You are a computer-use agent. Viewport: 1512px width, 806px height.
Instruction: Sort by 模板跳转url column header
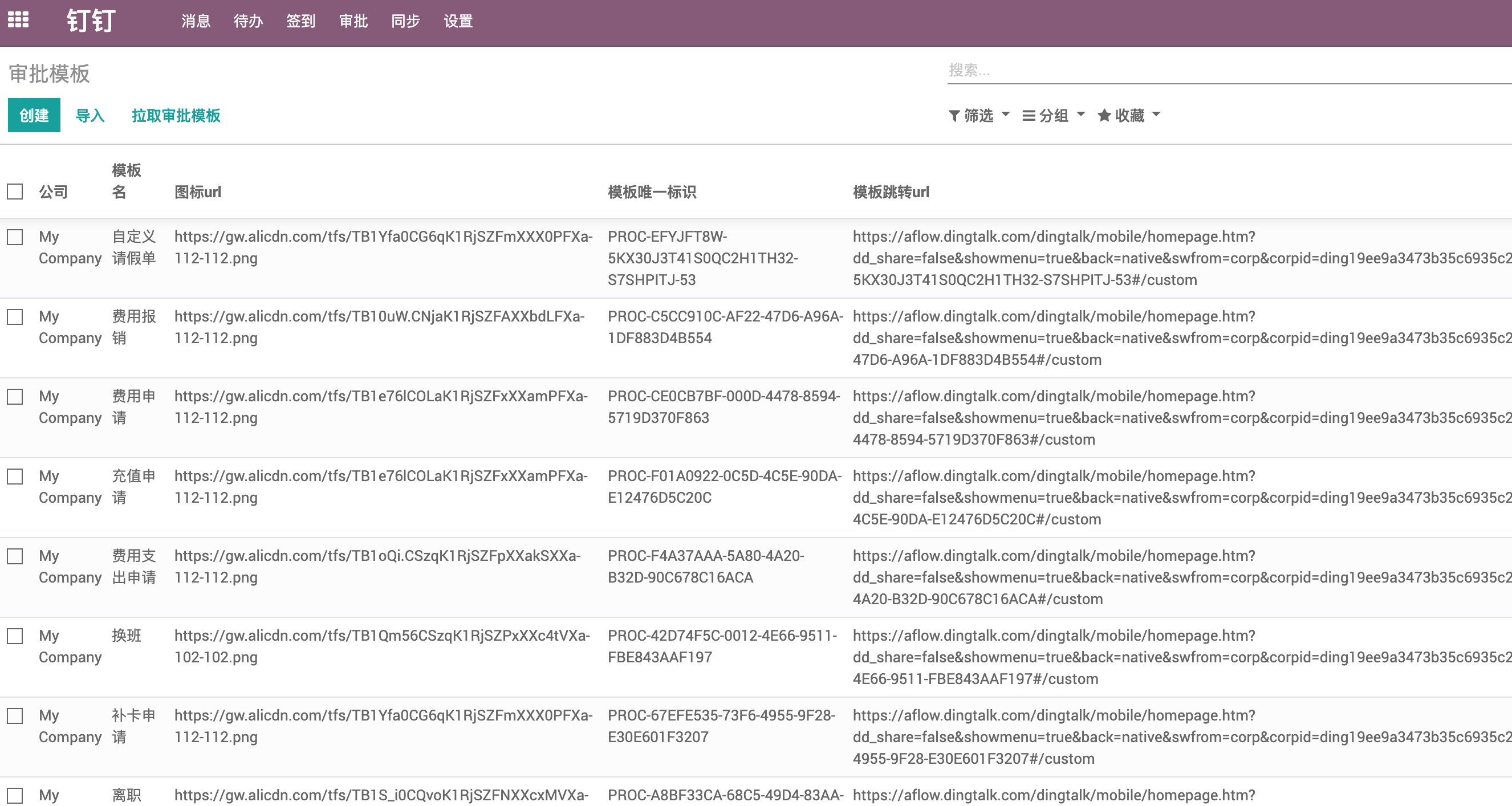pos(891,192)
